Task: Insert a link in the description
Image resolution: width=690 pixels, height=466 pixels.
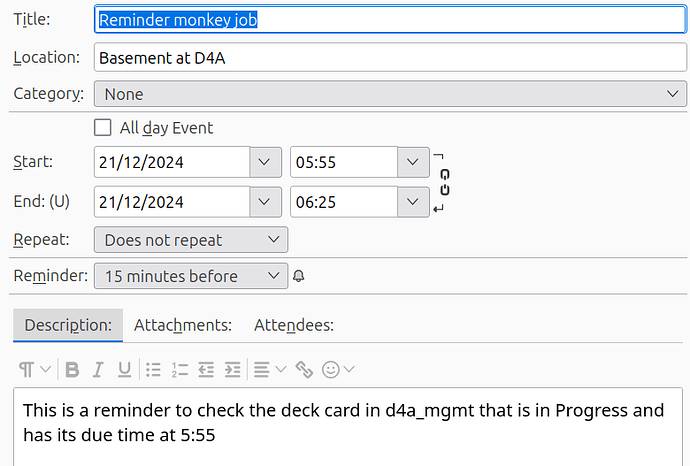Action: [x=304, y=369]
